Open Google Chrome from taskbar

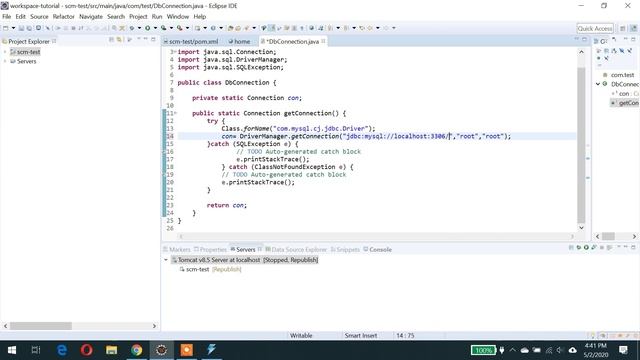point(137,350)
